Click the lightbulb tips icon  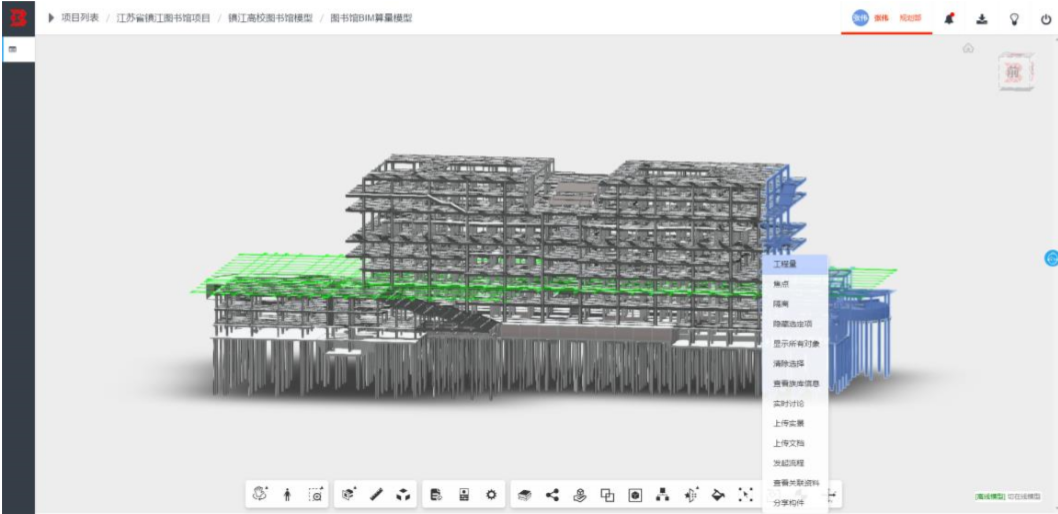(1013, 19)
